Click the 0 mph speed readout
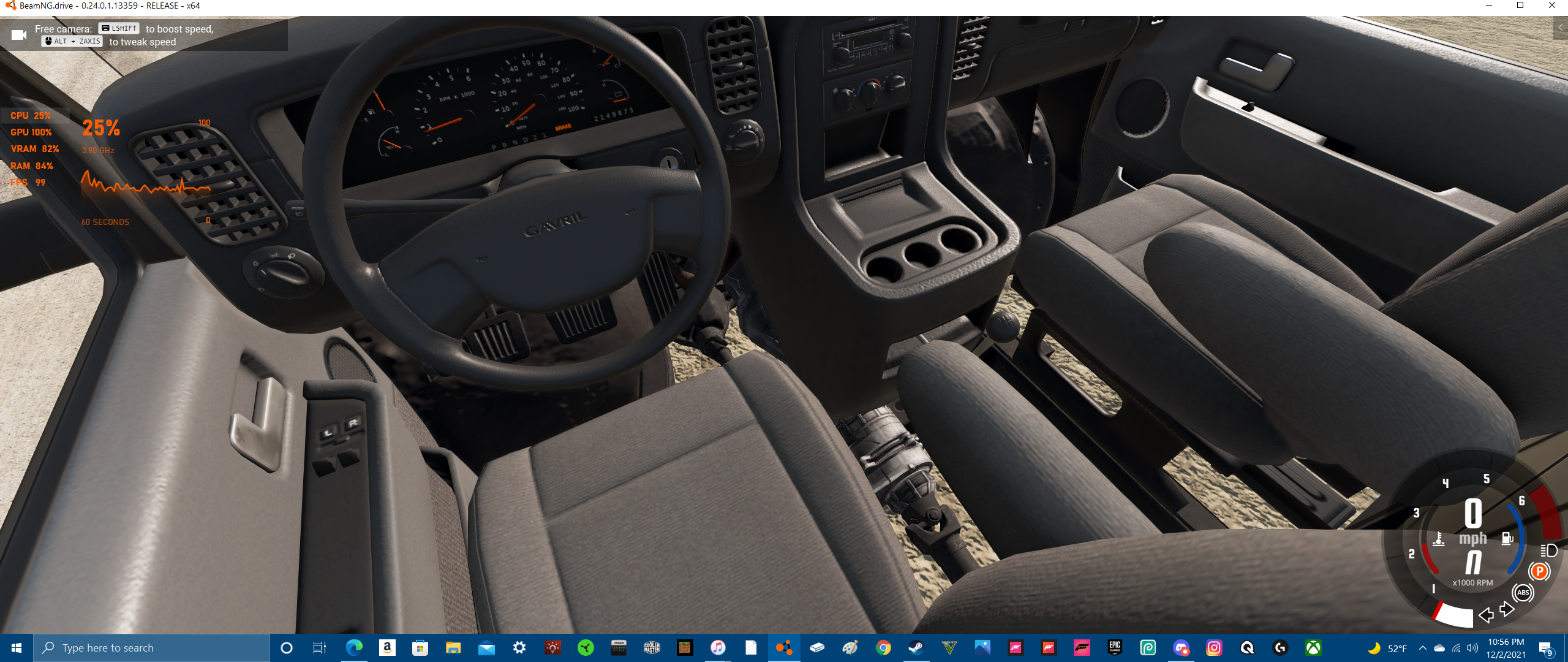1568x662 pixels. coord(1473,522)
